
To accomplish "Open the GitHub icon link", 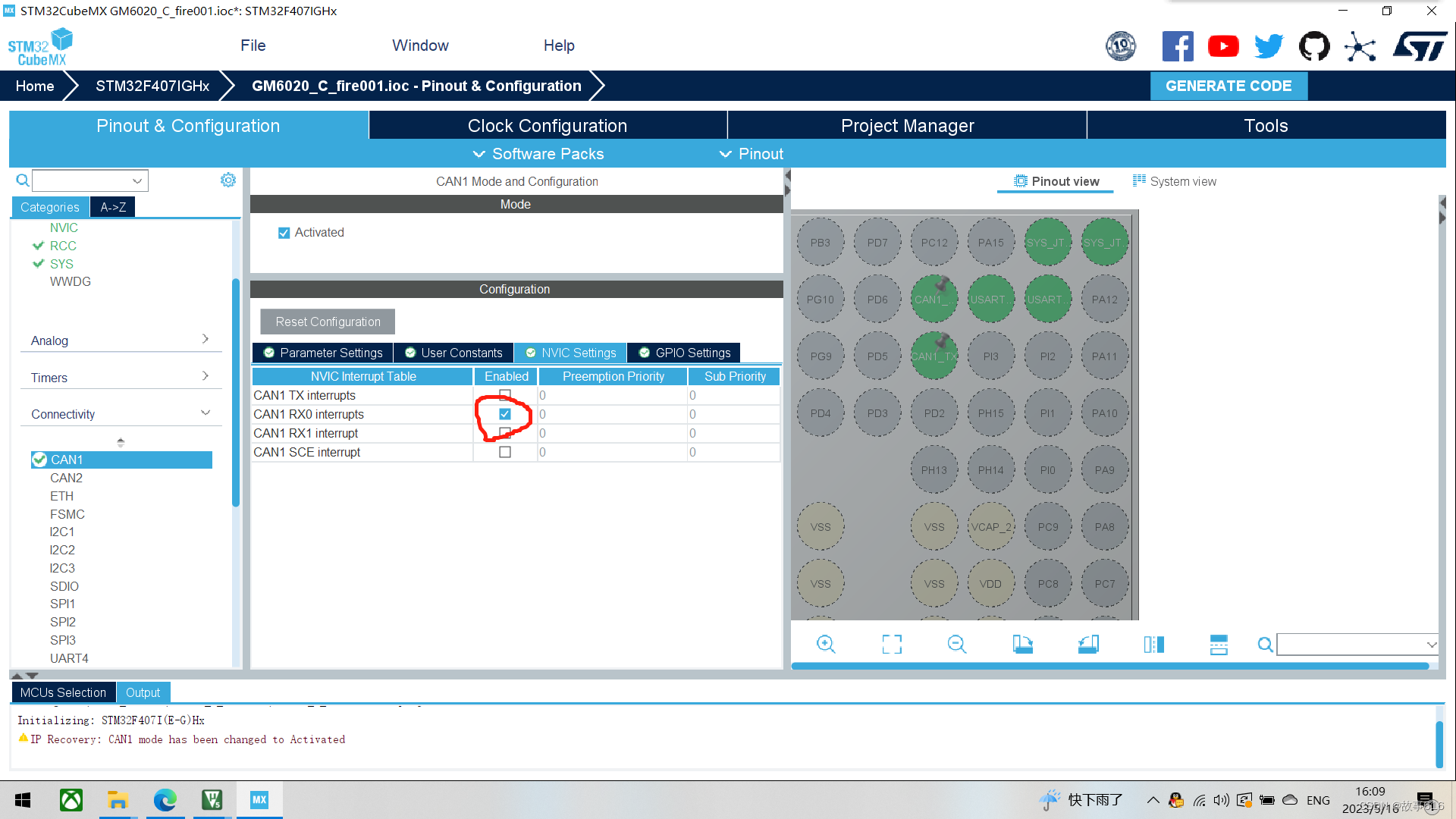I will (1314, 46).
